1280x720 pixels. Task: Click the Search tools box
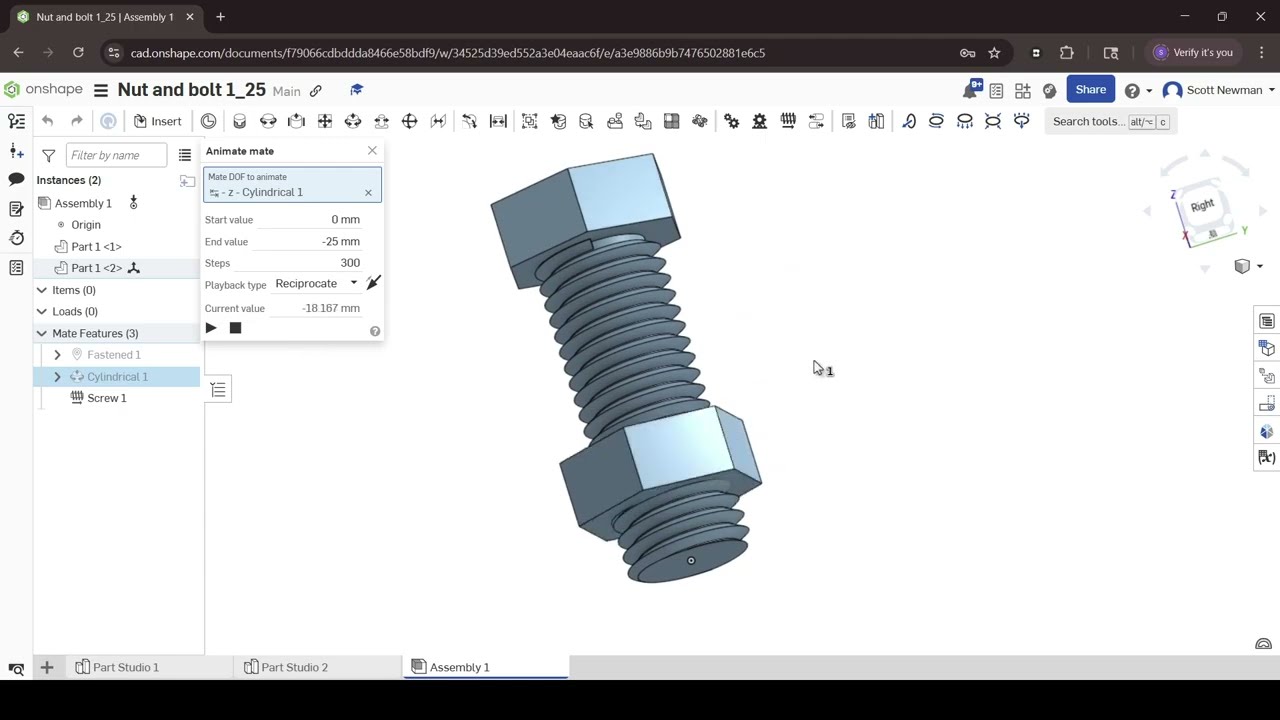coord(1111,121)
